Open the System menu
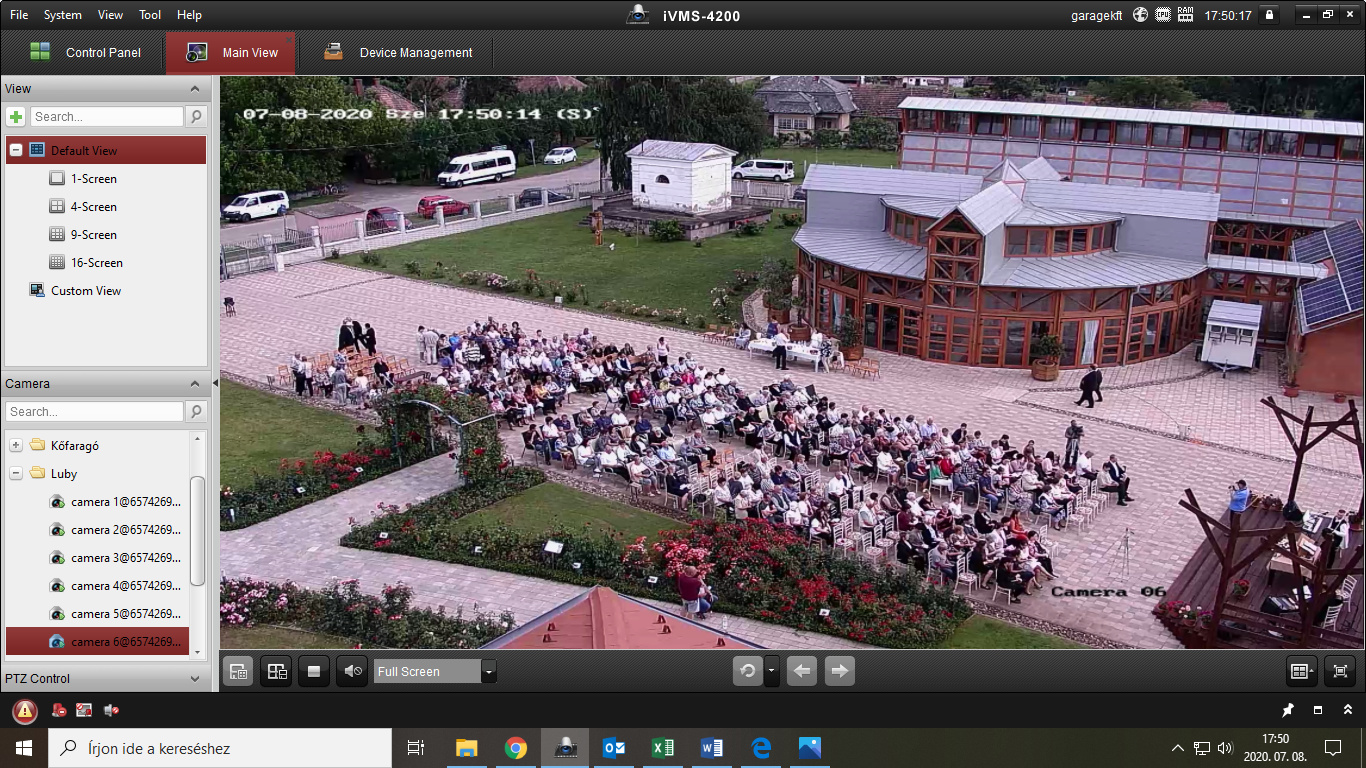 [63, 15]
